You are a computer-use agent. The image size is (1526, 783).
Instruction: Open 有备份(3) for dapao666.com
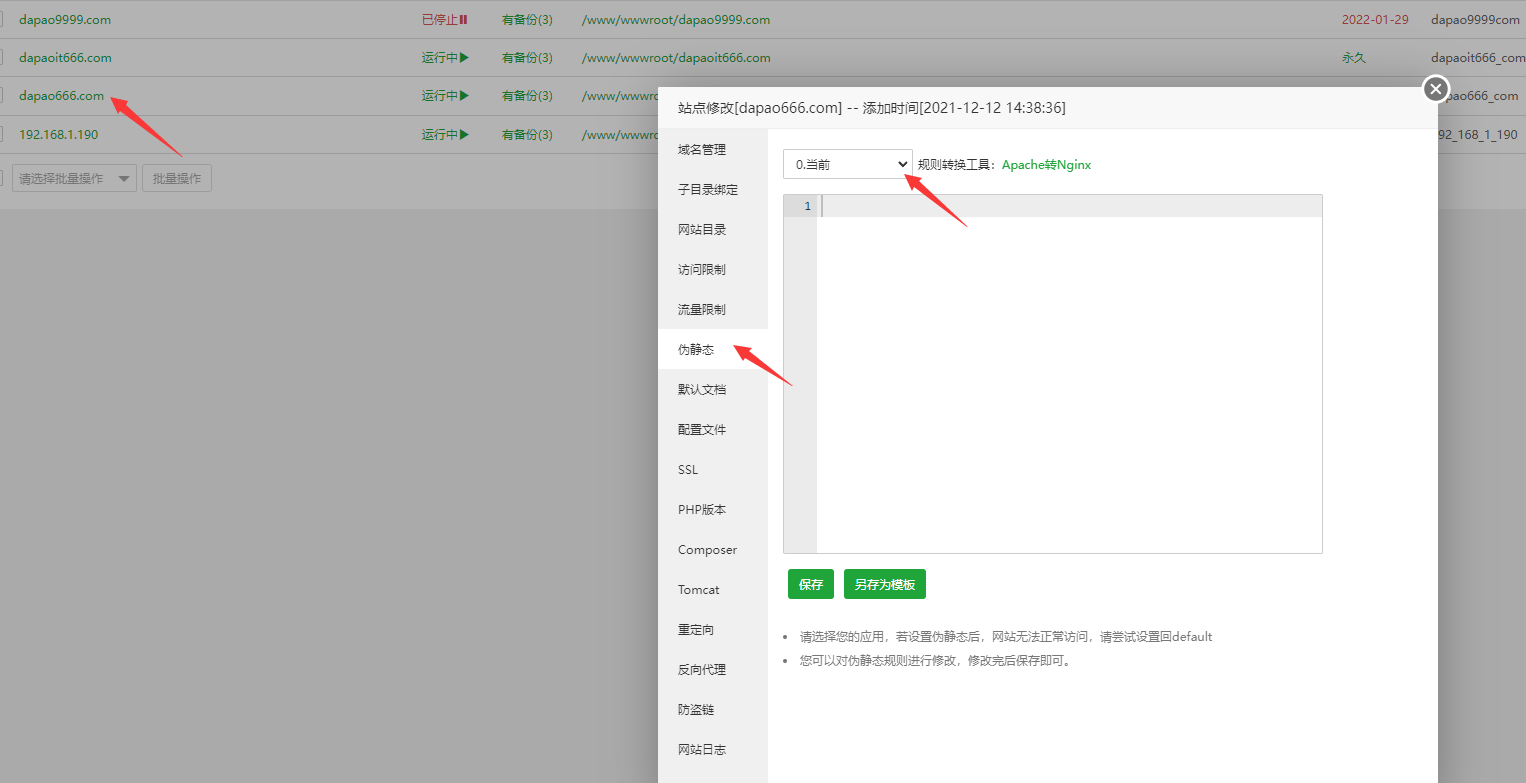pyautogui.click(x=527, y=96)
